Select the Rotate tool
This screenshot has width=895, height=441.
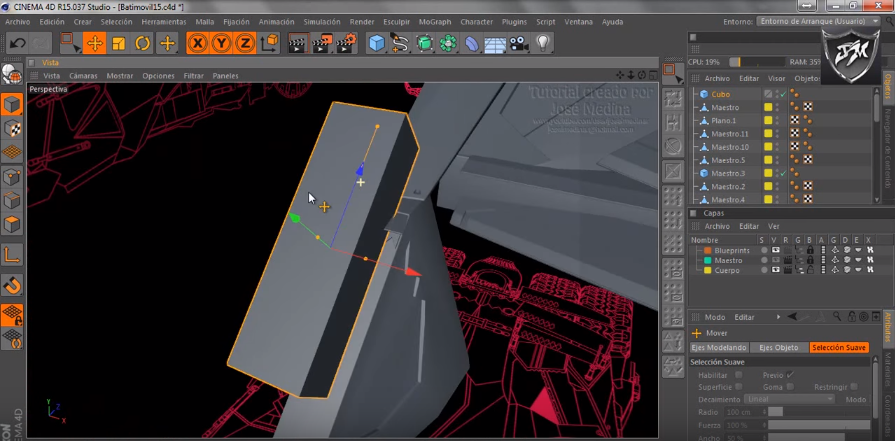142,43
